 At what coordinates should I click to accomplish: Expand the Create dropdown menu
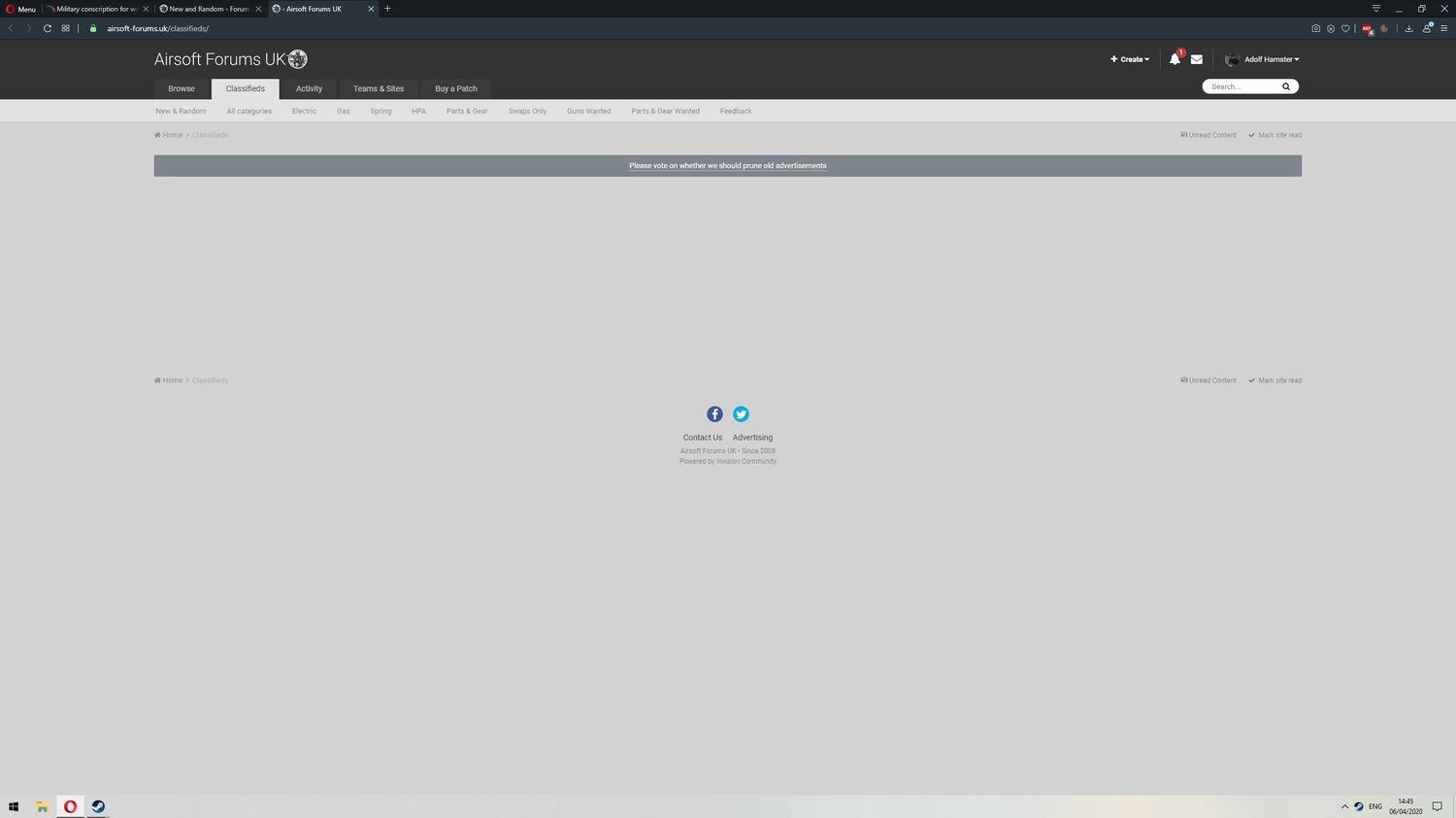(x=1130, y=59)
